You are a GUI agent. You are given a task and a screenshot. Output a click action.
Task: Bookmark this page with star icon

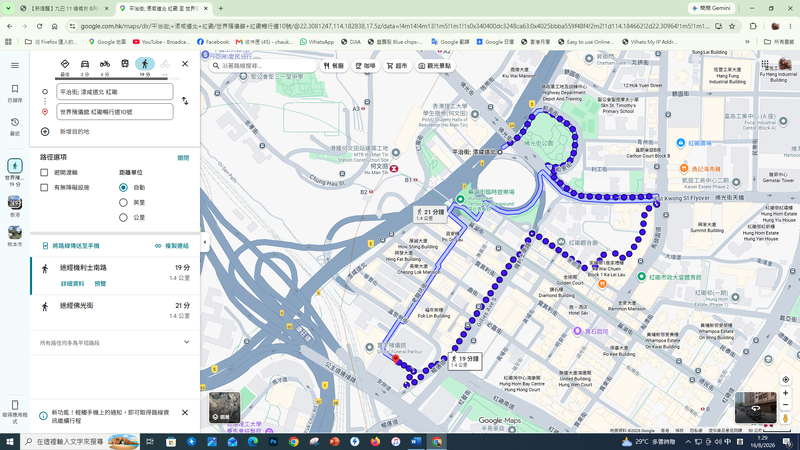coord(732,26)
